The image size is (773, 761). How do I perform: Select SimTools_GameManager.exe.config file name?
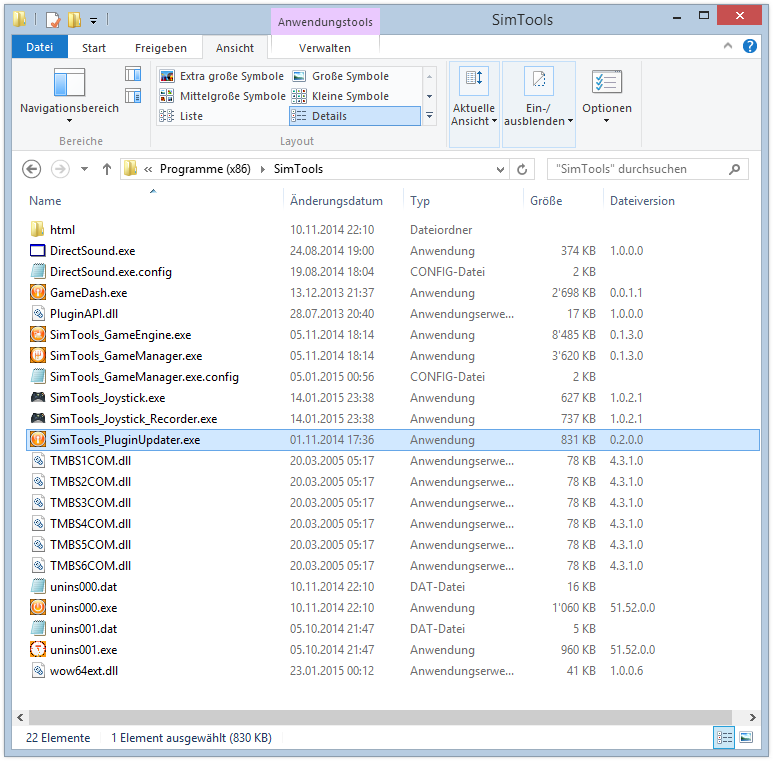pos(144,377)
